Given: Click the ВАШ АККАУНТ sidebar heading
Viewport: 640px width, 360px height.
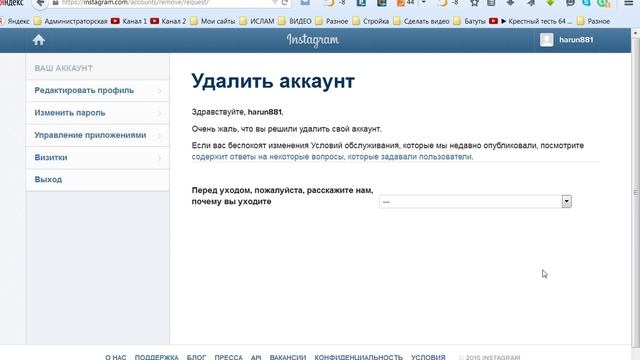Looking at the screenshot, I should click(64, 68).
